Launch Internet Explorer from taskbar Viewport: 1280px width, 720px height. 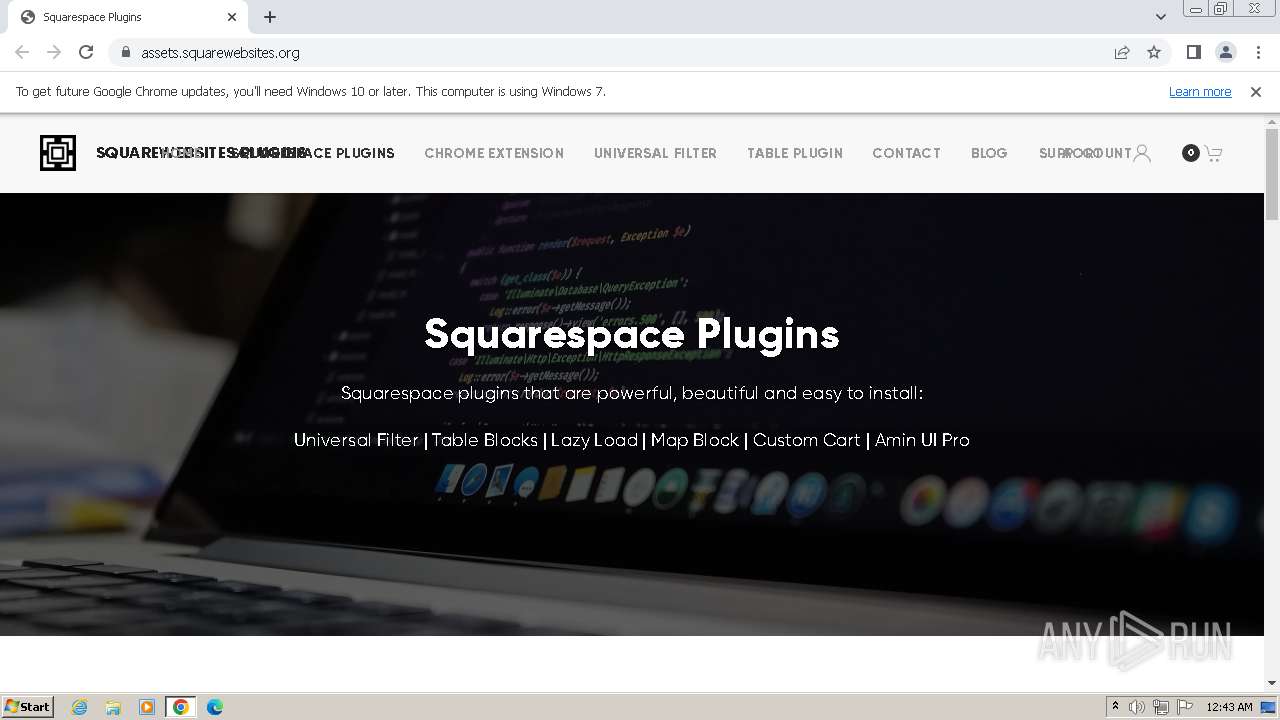(x=80, y=707)
